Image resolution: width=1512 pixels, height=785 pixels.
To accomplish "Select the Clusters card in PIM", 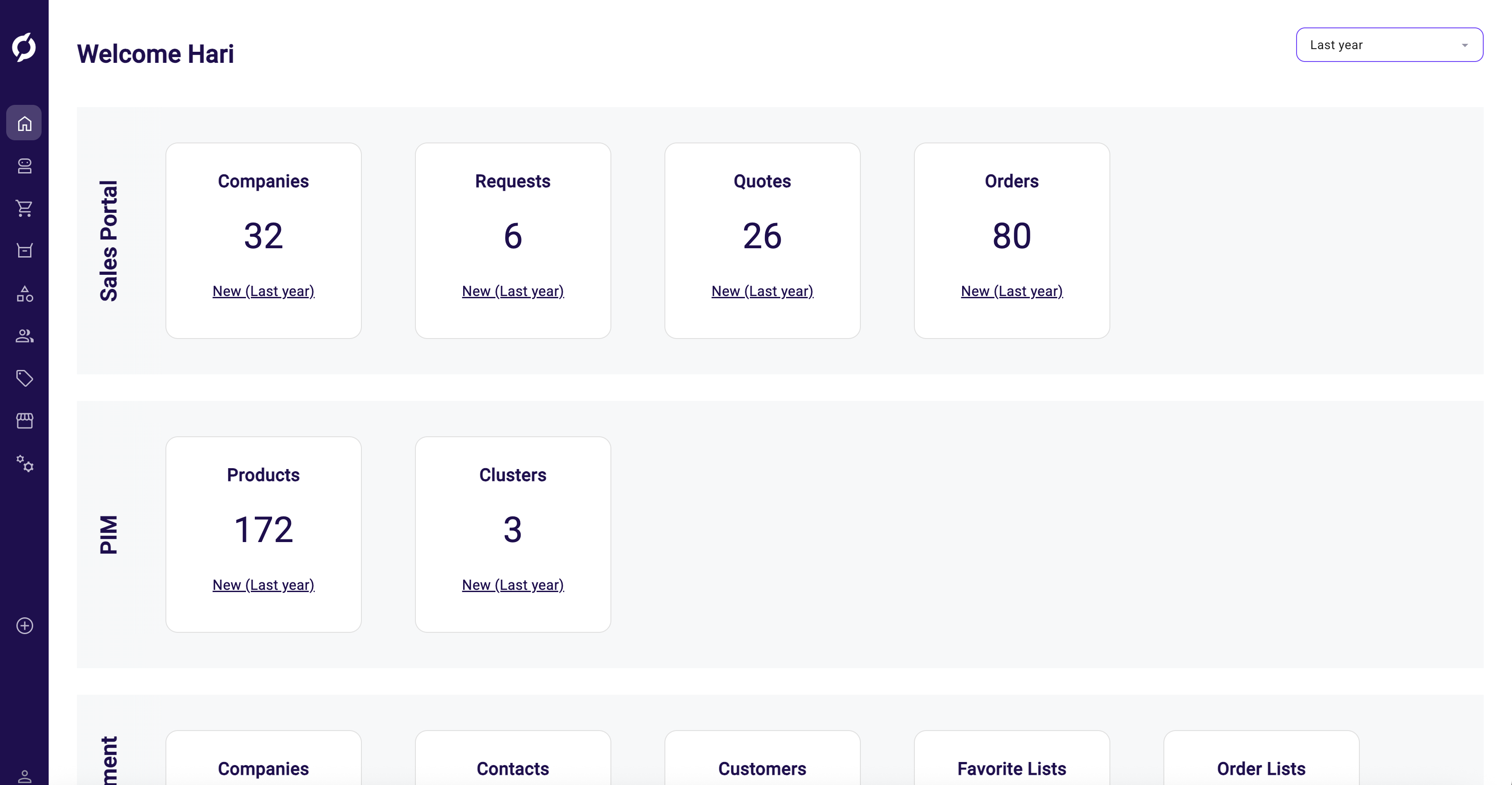I will 512,534.
